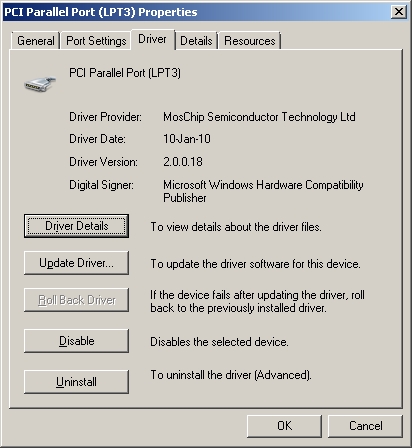Click the Microsoft Windows Hardware Compatibility Publisher text
Screen dimensions: 412x448
263,191
